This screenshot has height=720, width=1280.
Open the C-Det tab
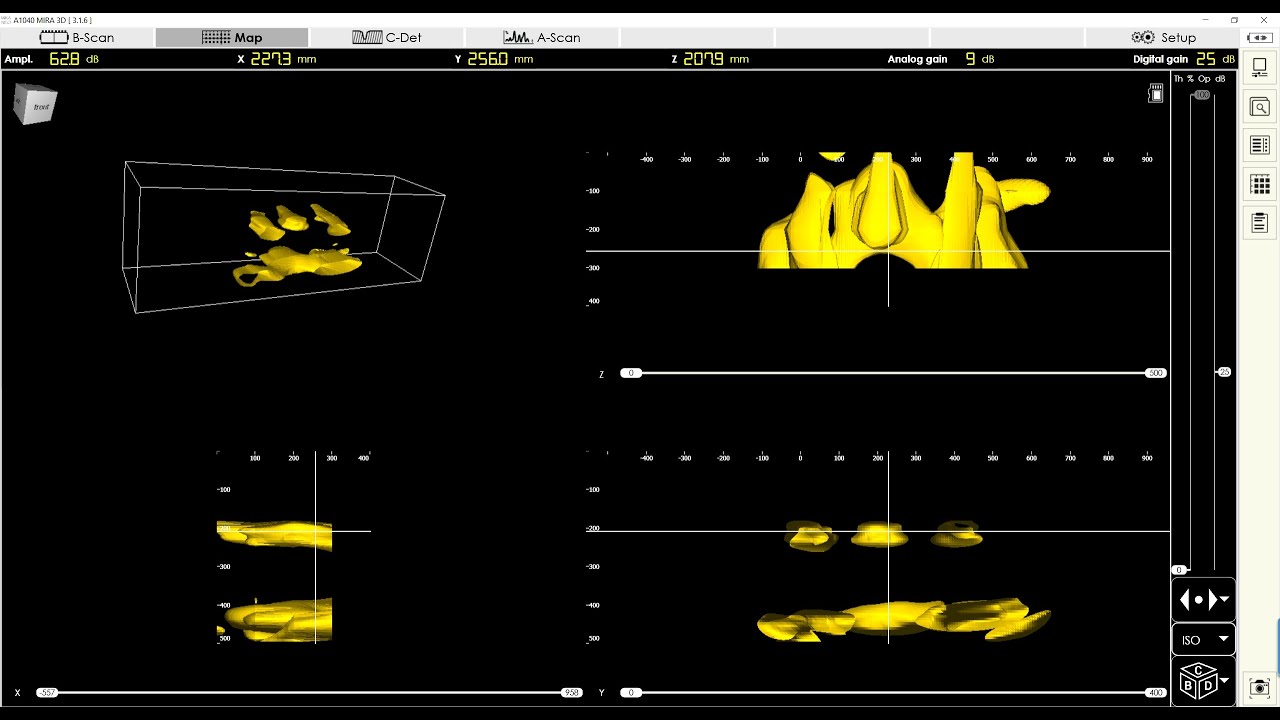[387, 37]
